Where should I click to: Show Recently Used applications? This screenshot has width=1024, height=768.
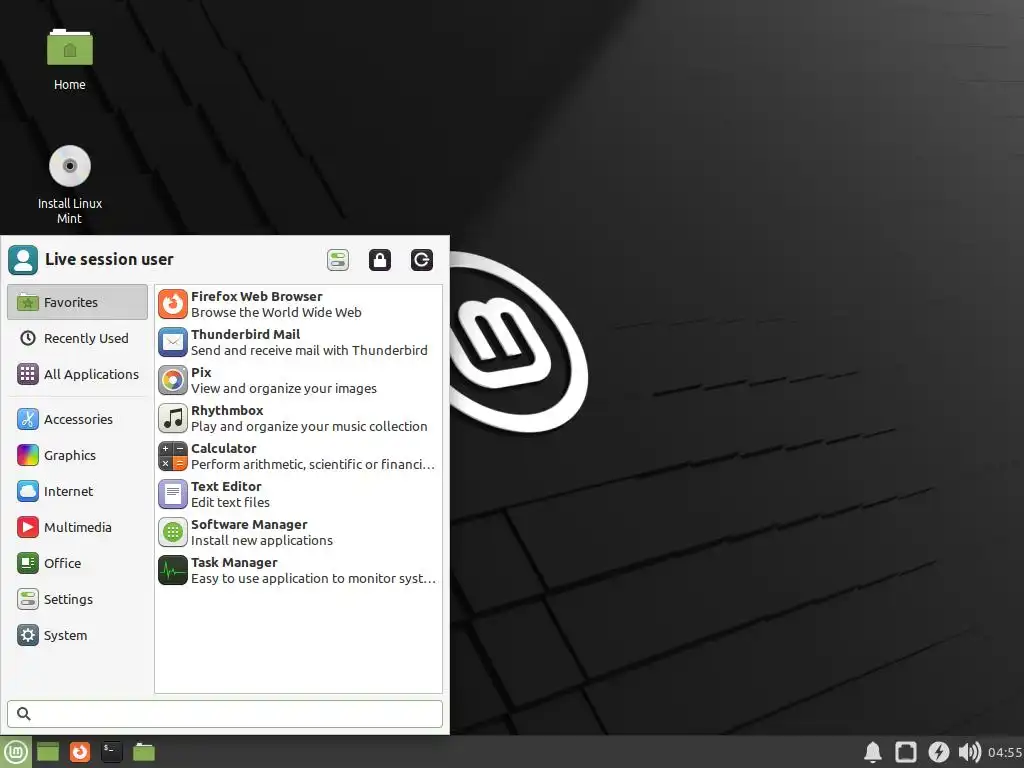[78, 338]
